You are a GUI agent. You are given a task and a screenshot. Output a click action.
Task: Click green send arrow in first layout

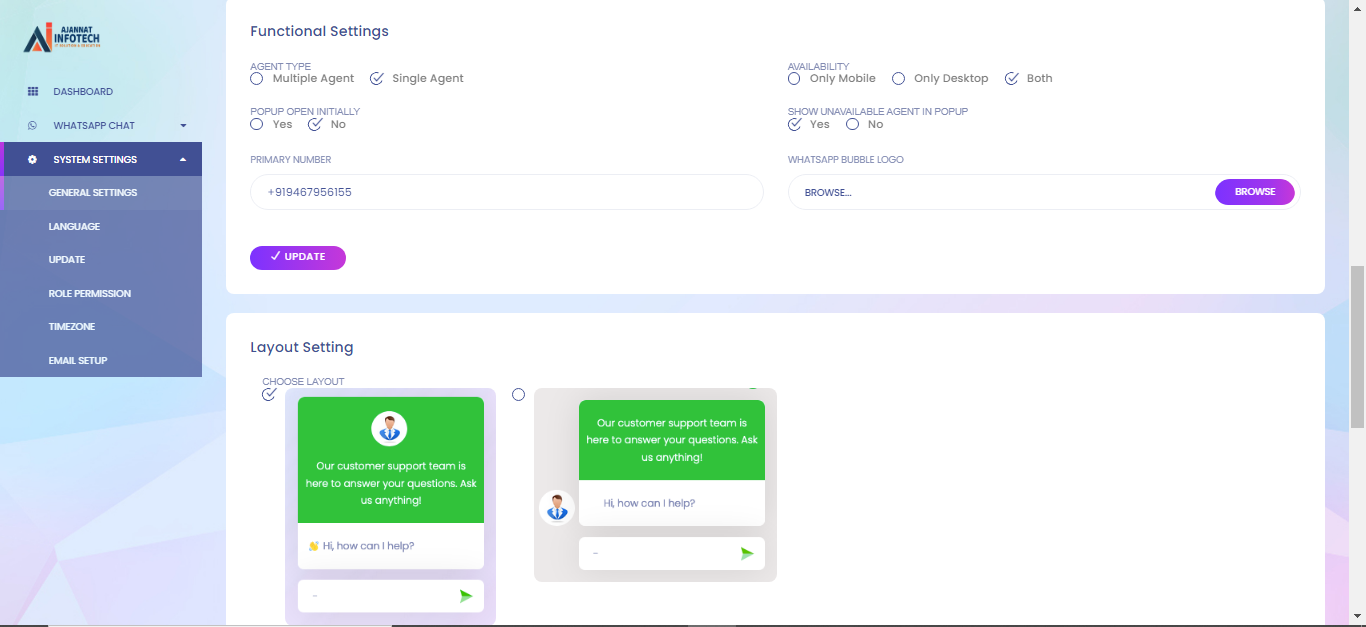coord(465,596)
